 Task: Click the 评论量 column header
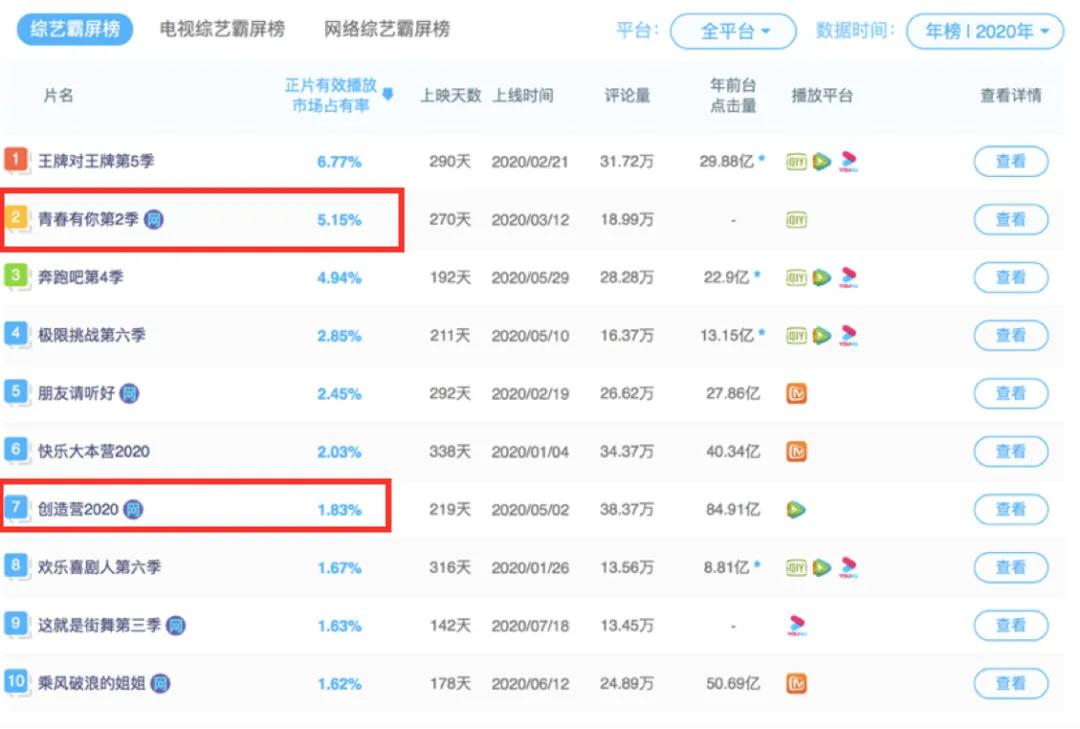(627, 96)
